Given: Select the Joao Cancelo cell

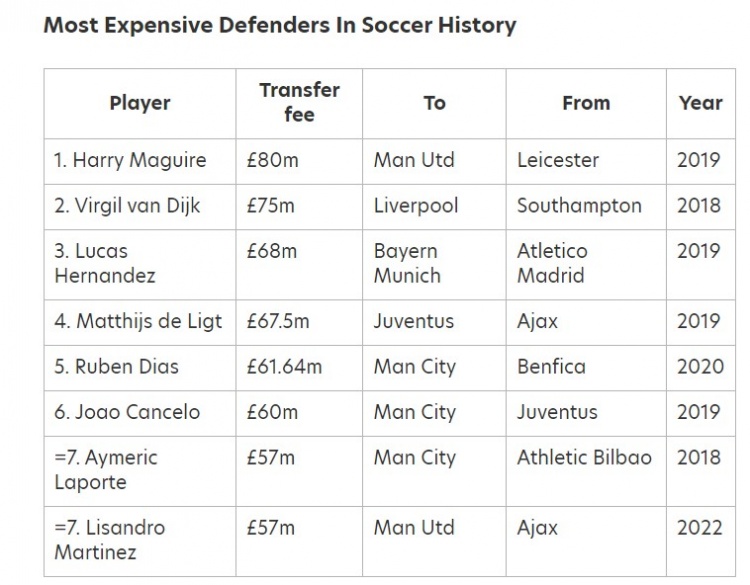Looking at the screenshot, I should [127, 412].
